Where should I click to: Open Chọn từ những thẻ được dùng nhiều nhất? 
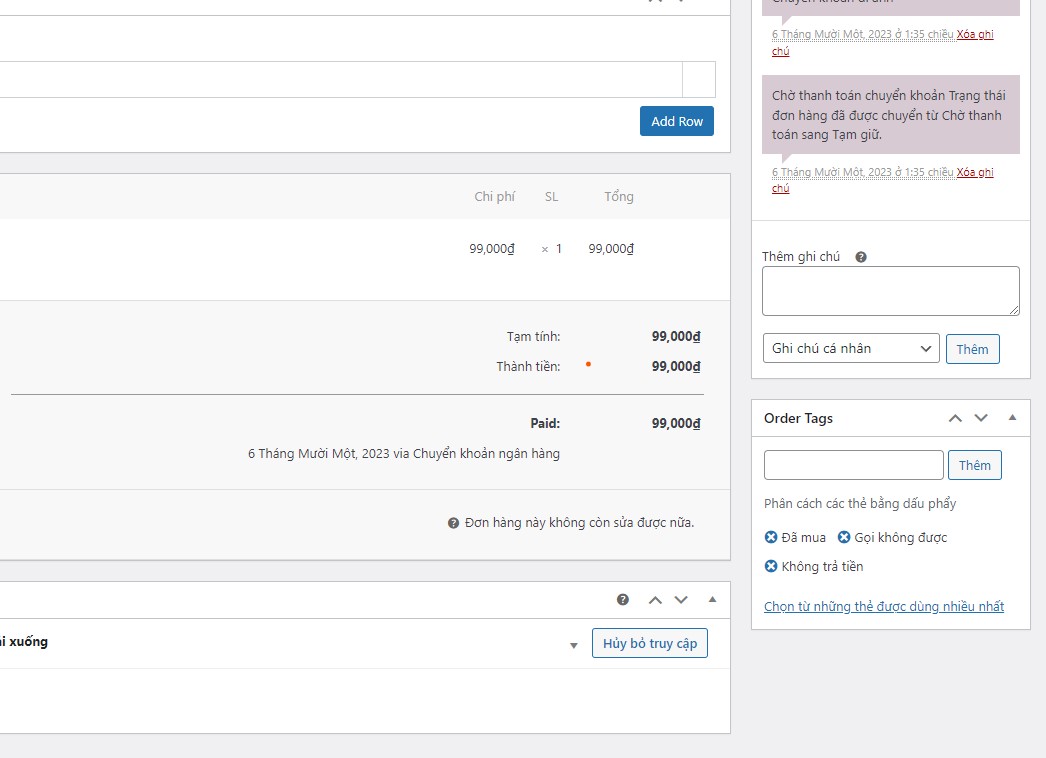[884, 607]
